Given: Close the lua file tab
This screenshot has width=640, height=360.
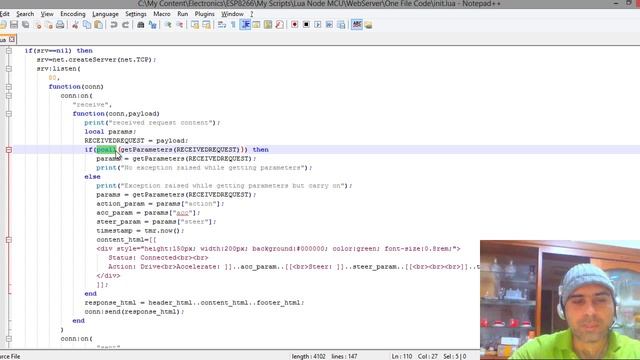Looking at the screenshot, I should (x=12, y=39).
